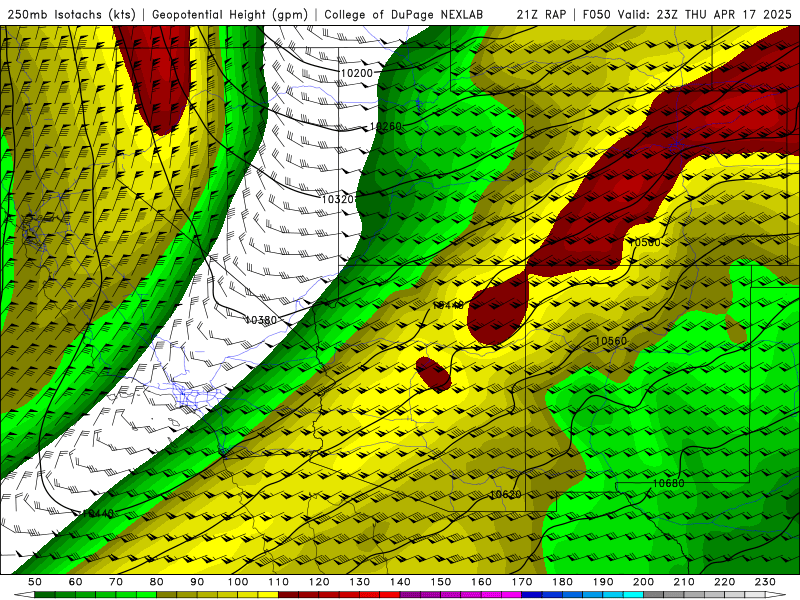
Task: Click the right end arrow of the colorbar
Action: 776,595
